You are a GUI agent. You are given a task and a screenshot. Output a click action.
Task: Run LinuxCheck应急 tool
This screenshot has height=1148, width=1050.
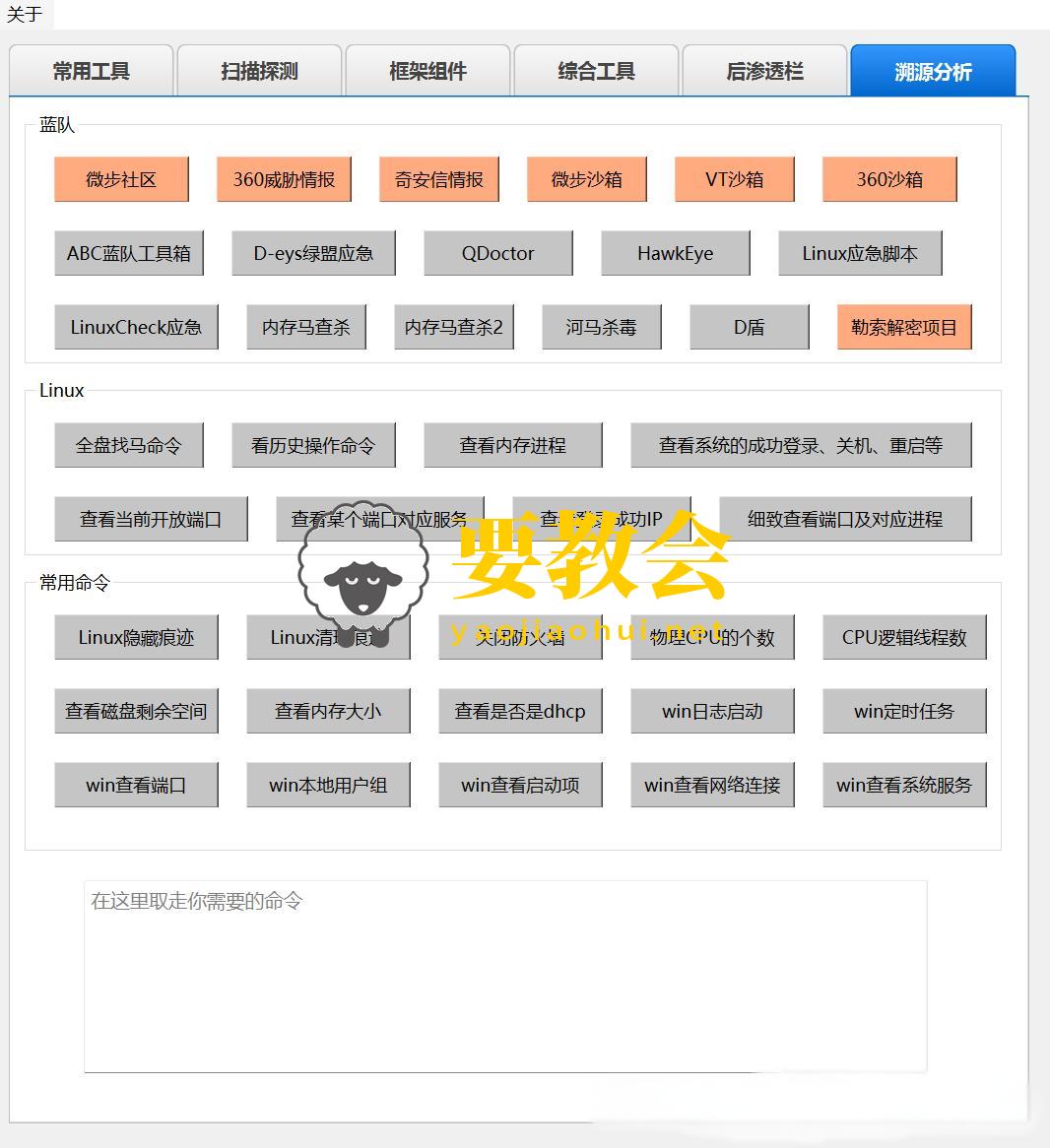(x=136, y=327)
